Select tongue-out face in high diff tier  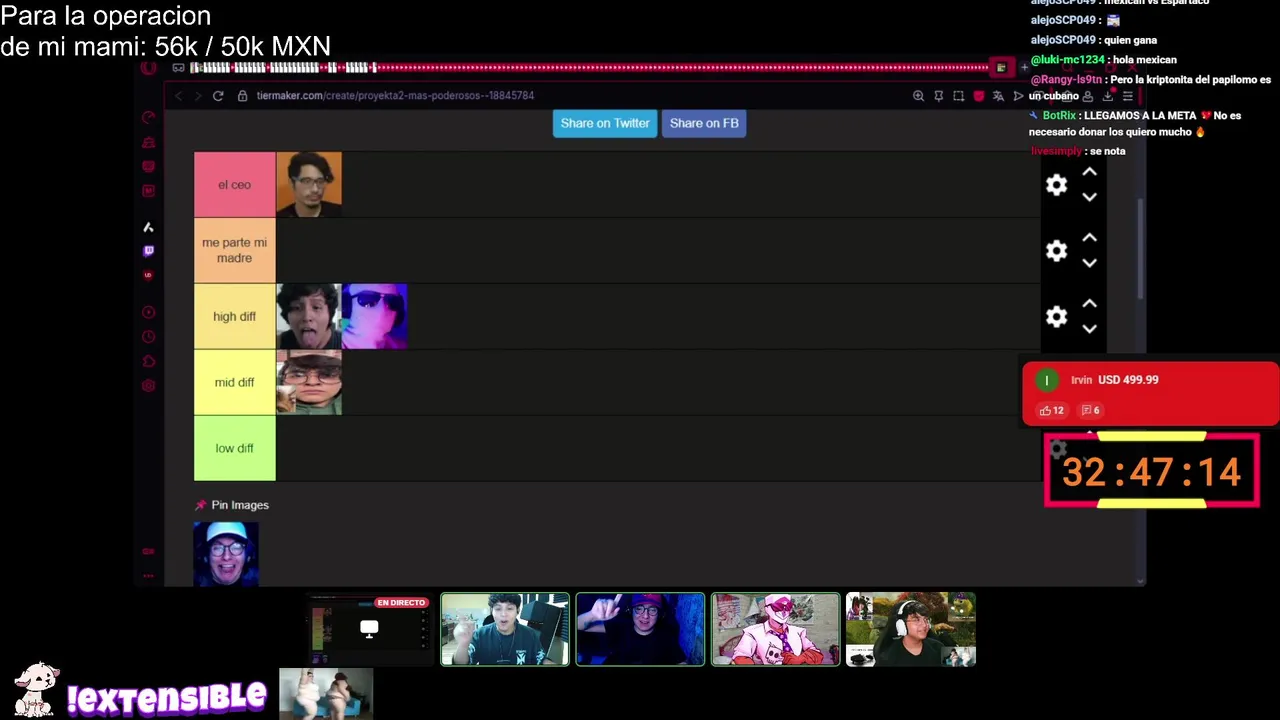309,317
